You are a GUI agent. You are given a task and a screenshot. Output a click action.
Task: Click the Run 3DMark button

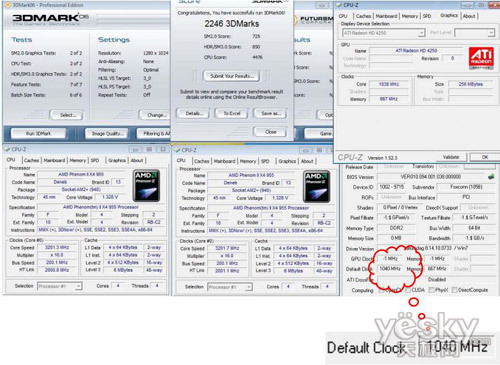38,134
